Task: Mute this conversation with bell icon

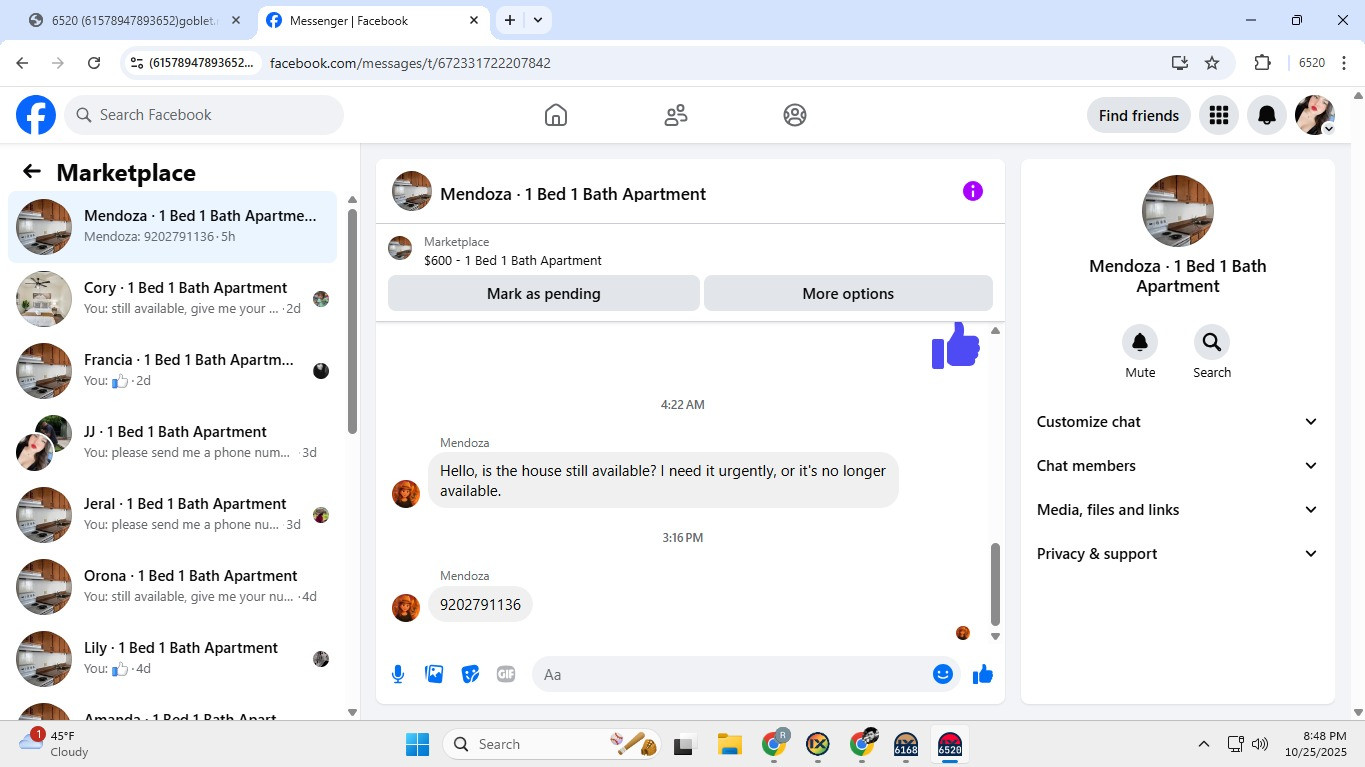Action: click(1140, 343)
